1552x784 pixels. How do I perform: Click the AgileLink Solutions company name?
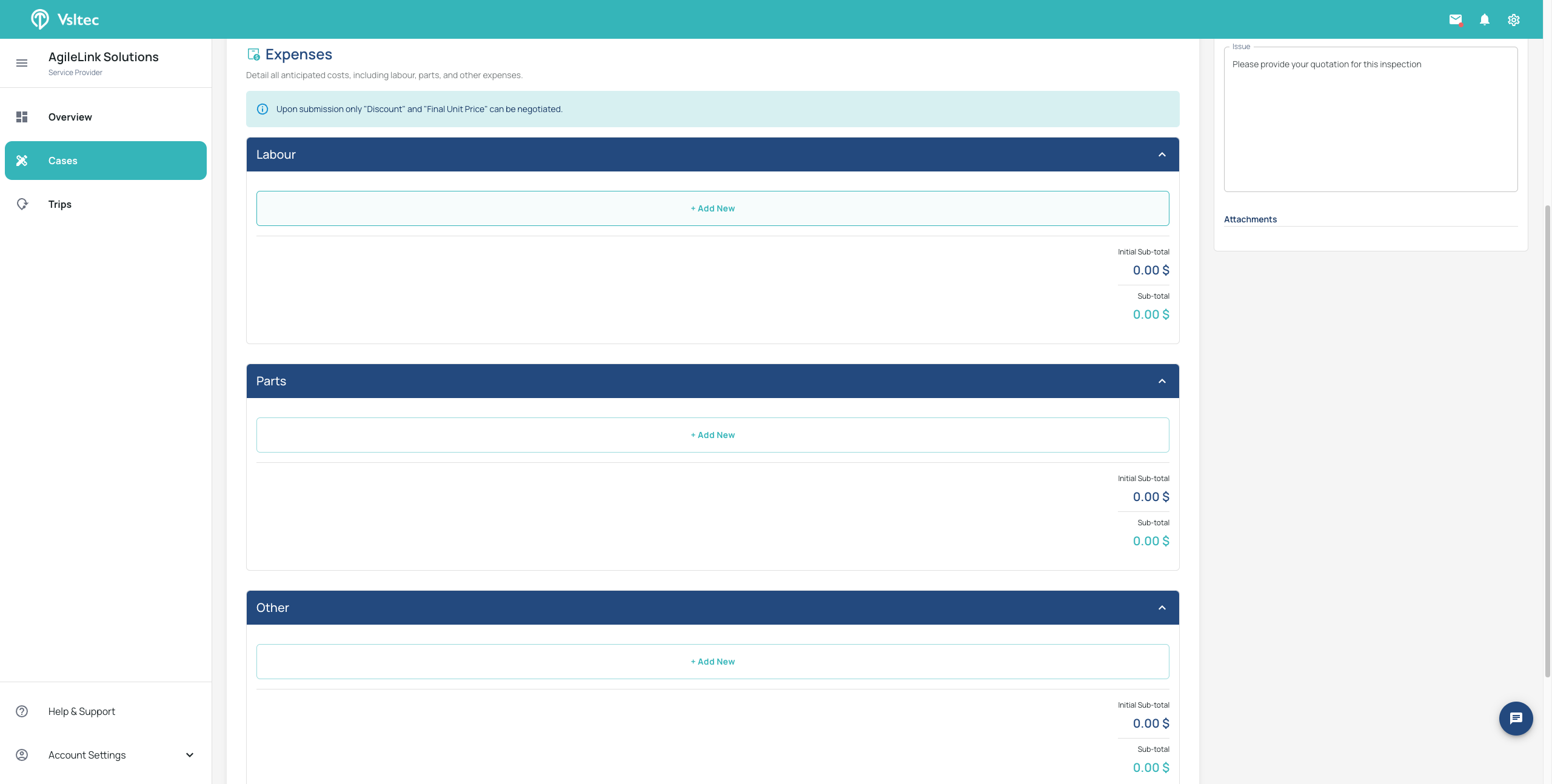pos(104,57)
